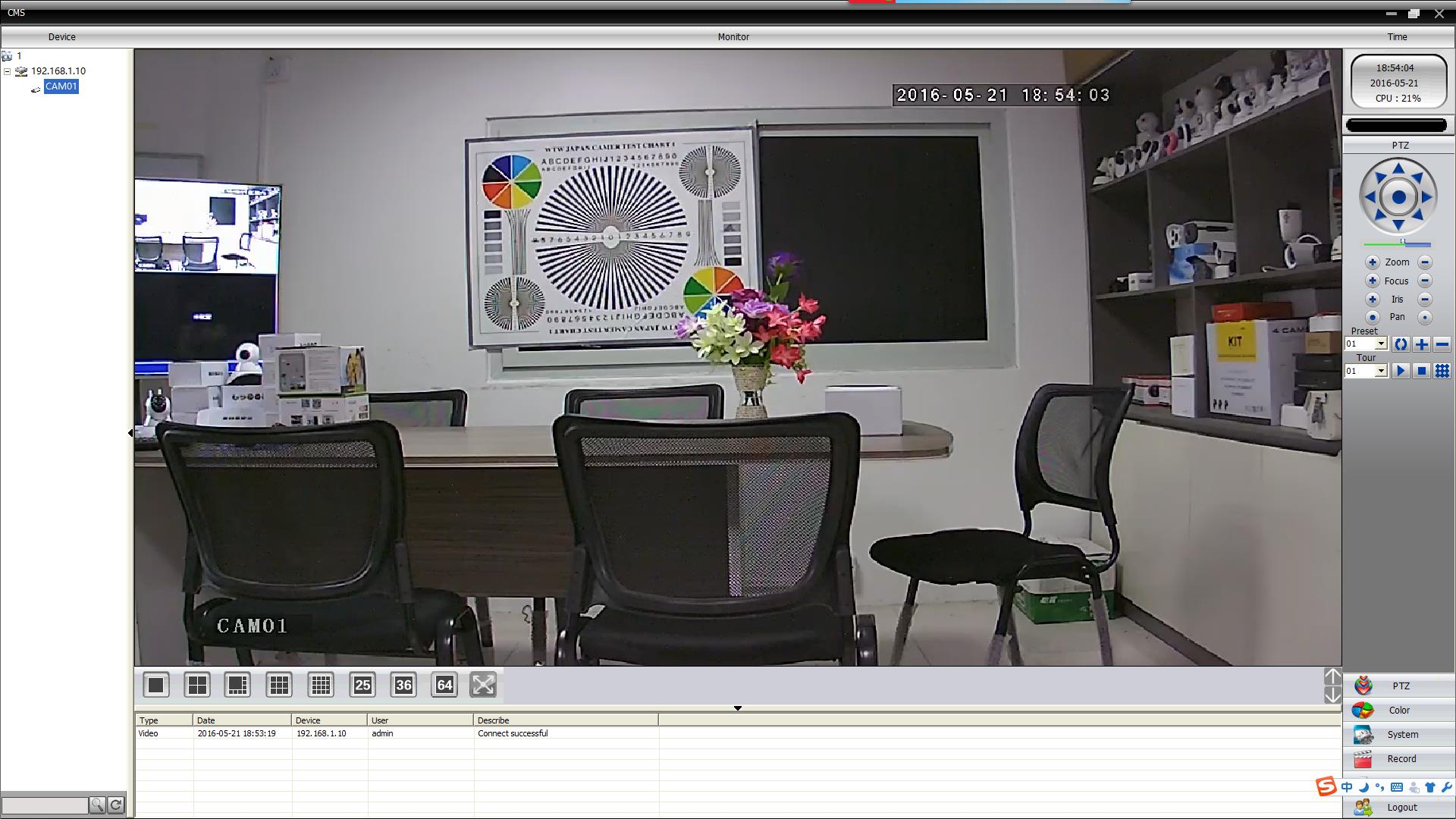
Task: Switch to four-camera grid layout
Action: pos(197,686)
